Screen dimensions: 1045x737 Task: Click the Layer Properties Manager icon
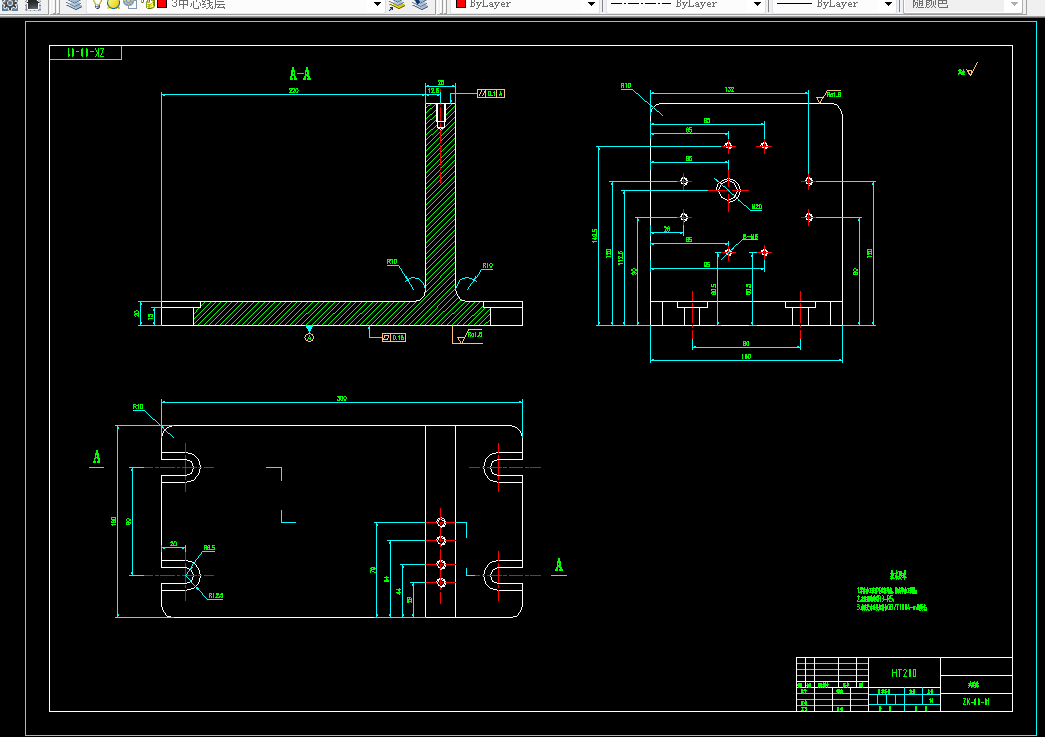click(75, 4)
